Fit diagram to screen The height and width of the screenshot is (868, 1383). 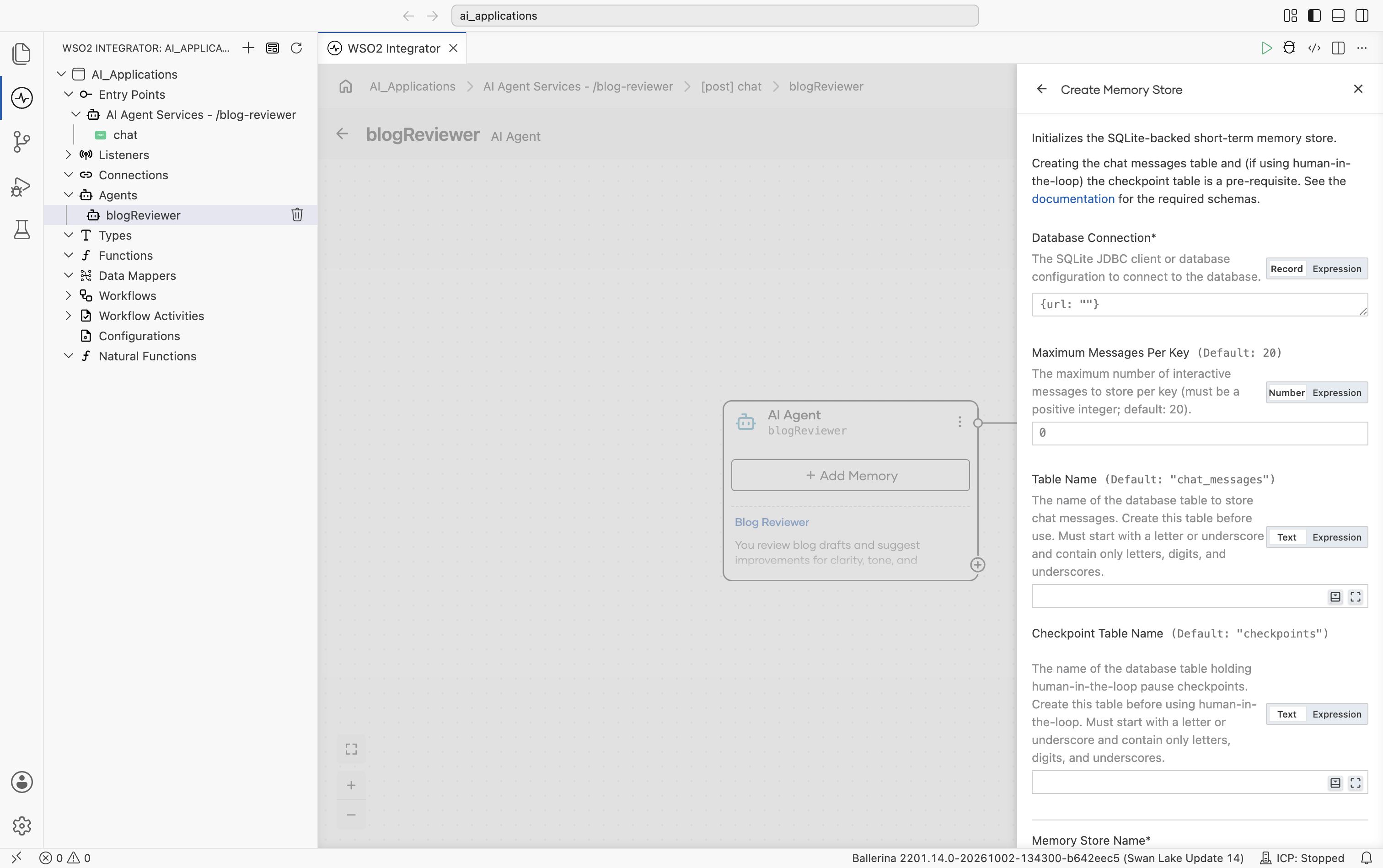coord(351,749)
